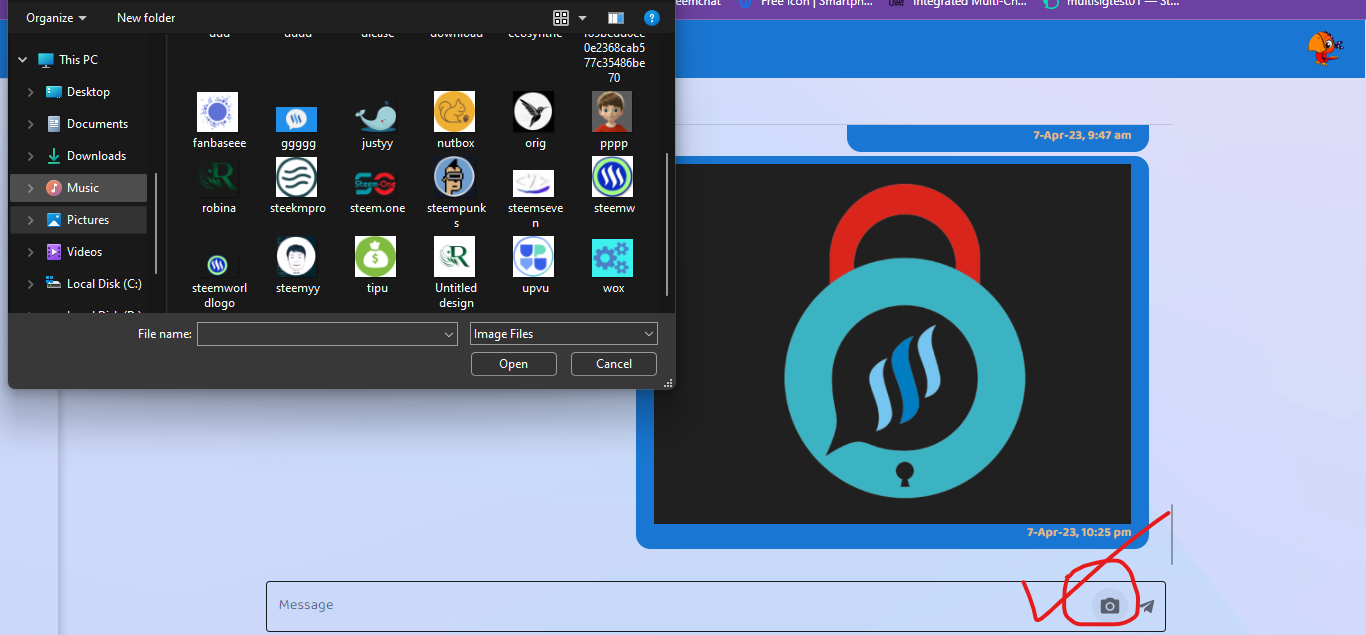
Task: Select the robina image file
Action: pos(218,186)
